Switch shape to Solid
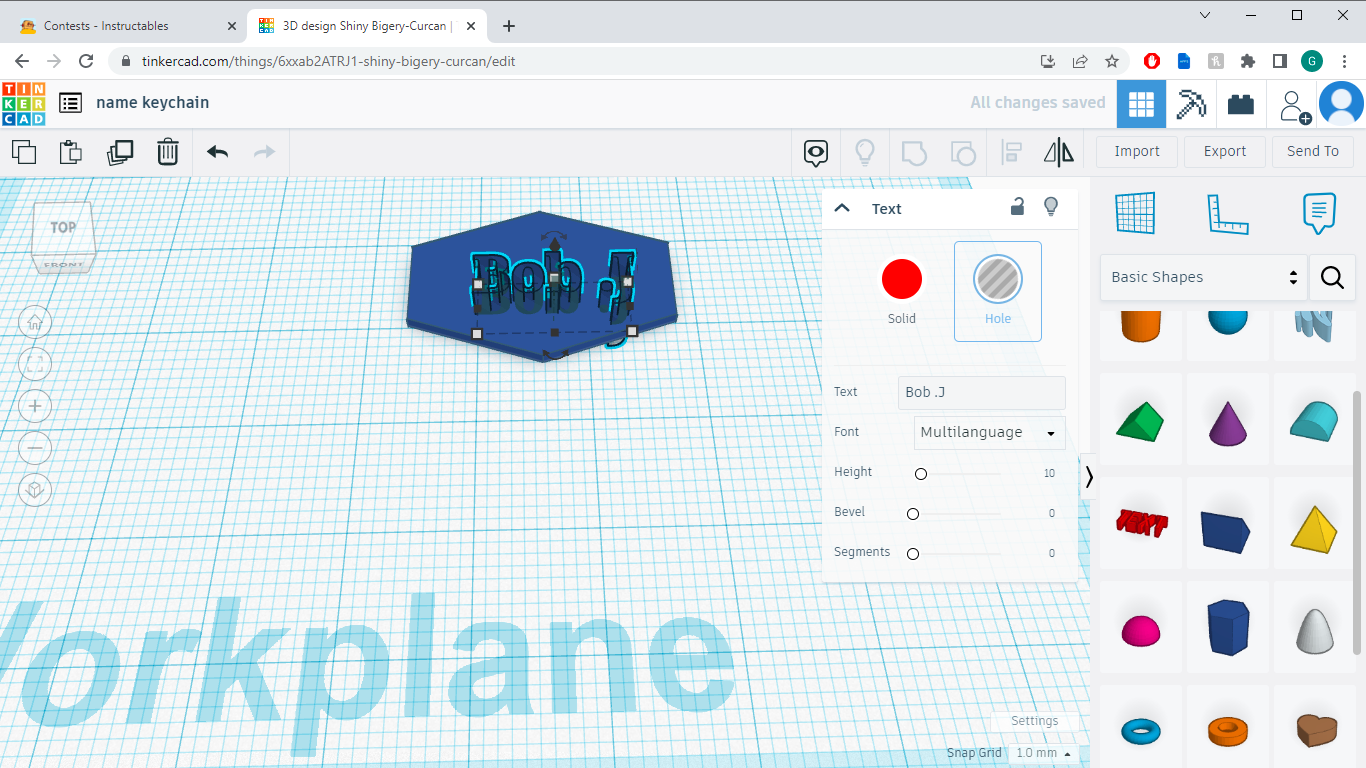Viewport: 1366px width, 768px height. [901, 279]
